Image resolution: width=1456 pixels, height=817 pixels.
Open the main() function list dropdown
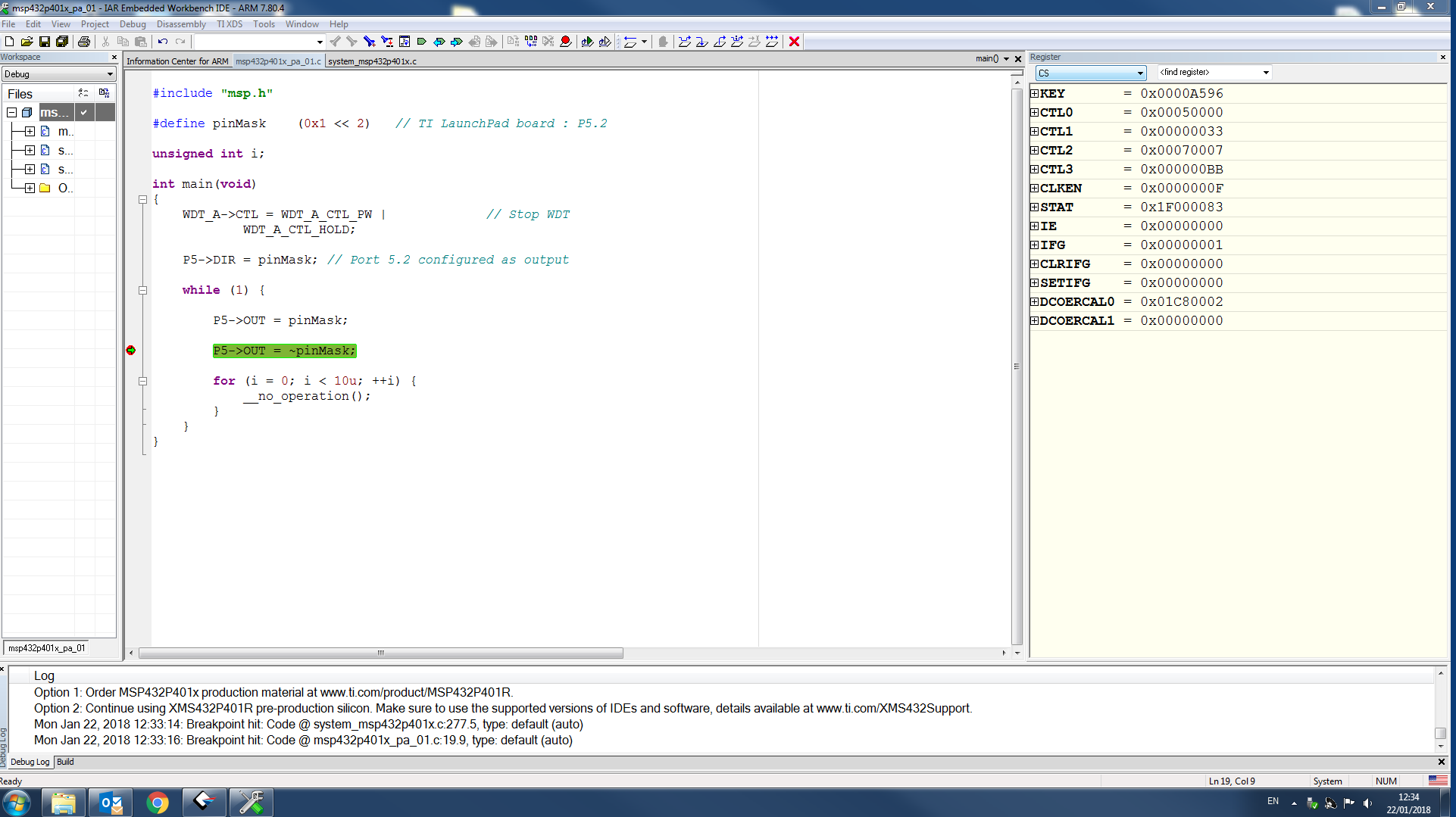pyautogui.click(x=1006, y=59)
